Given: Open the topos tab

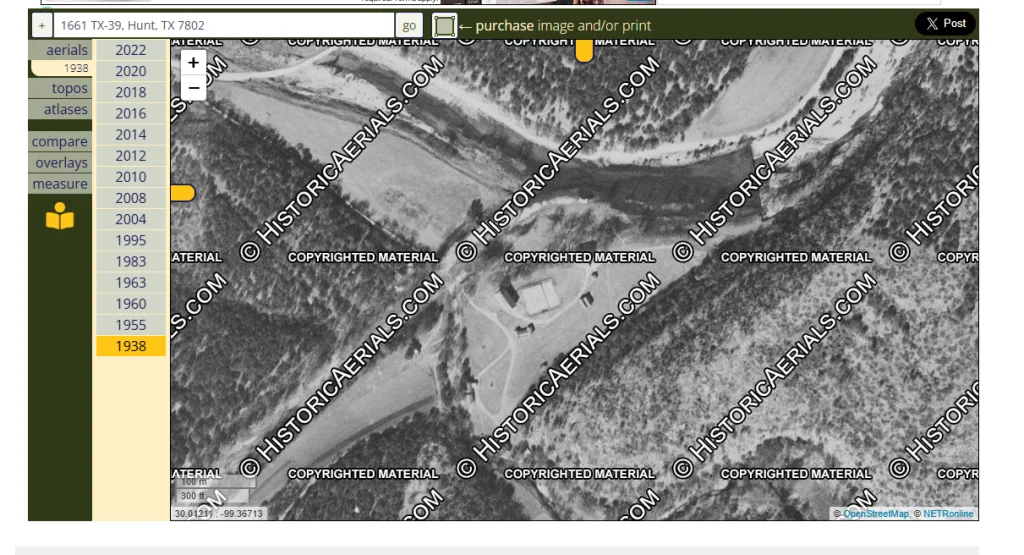Looking at the screenshot, I should [60, 88].
